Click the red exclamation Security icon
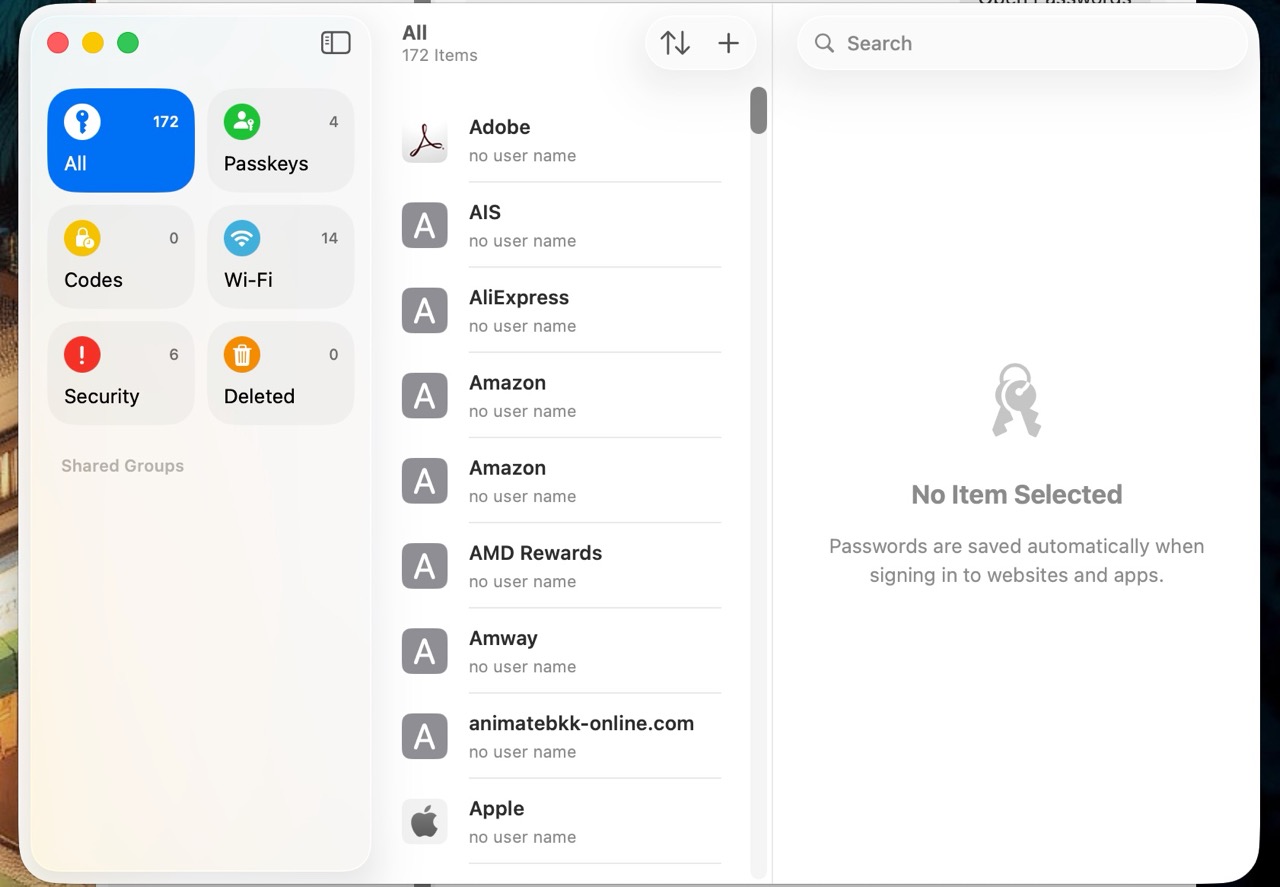The height and width of the screenshot is (887, 1280). (82, 354)
